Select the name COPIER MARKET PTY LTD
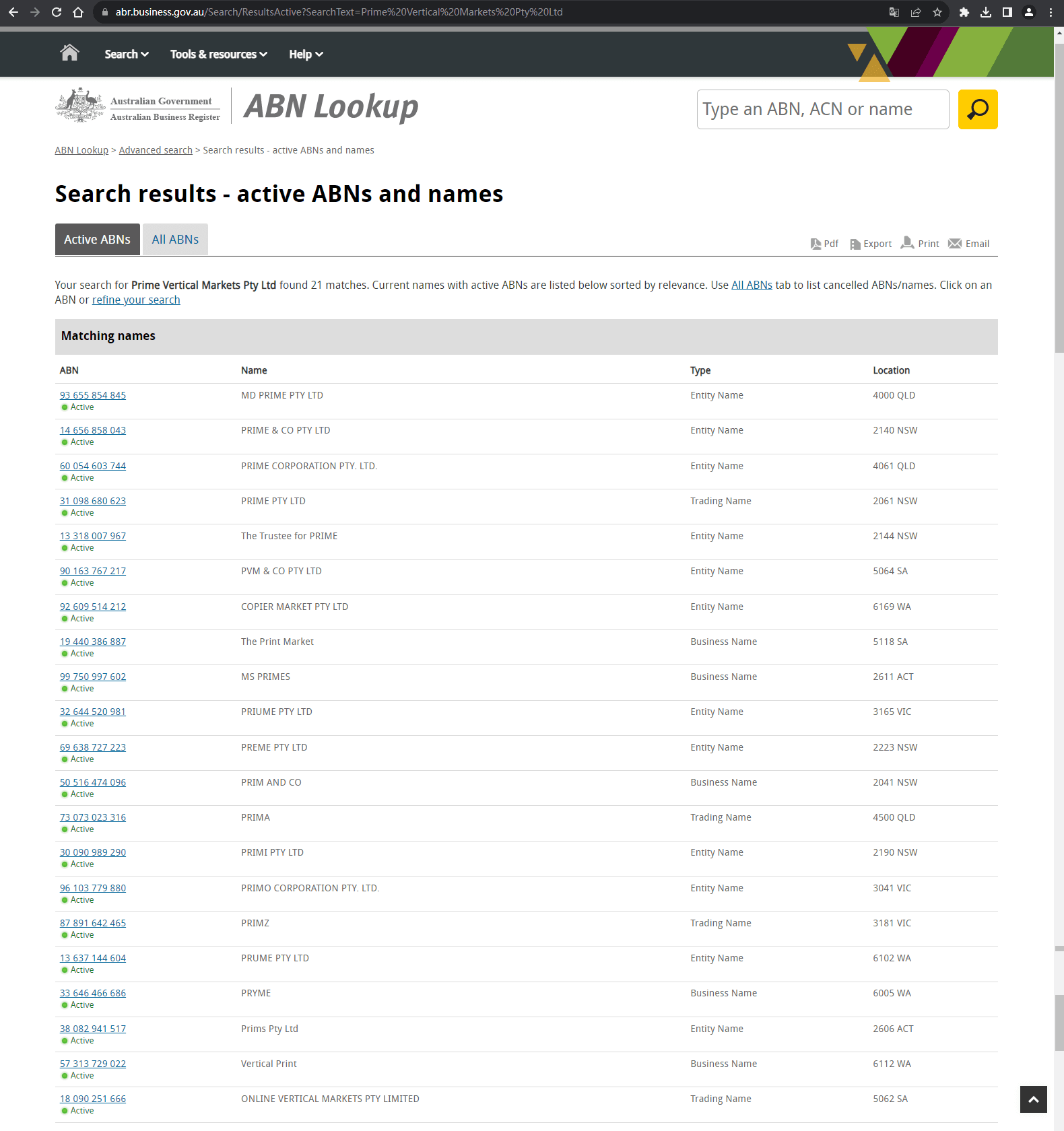1064x1131 pixels. 295,607
